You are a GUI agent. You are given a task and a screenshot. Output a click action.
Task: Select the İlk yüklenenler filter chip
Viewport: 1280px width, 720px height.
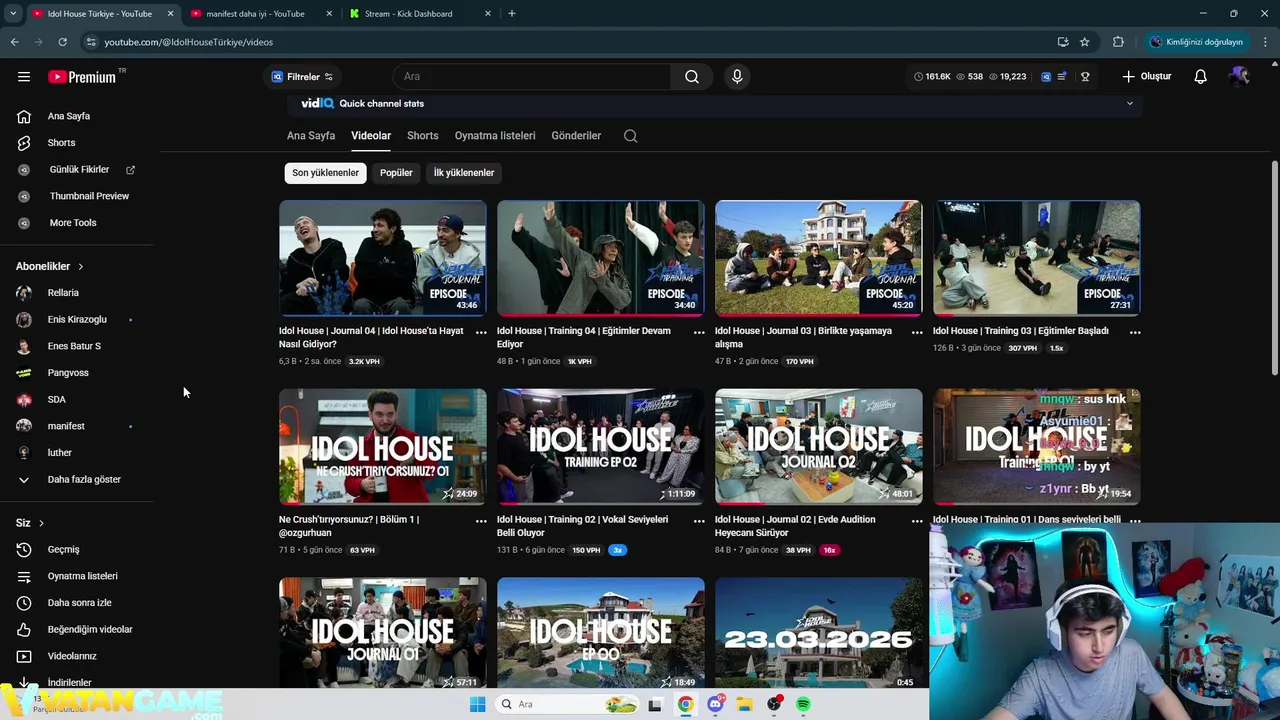click(464, 173)
